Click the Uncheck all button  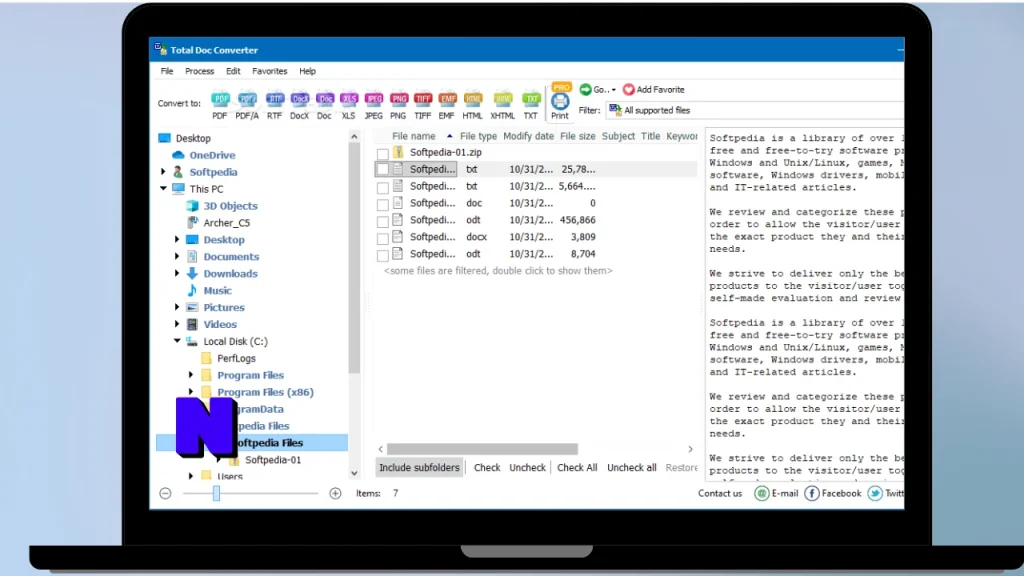click(x=632, y=468)
